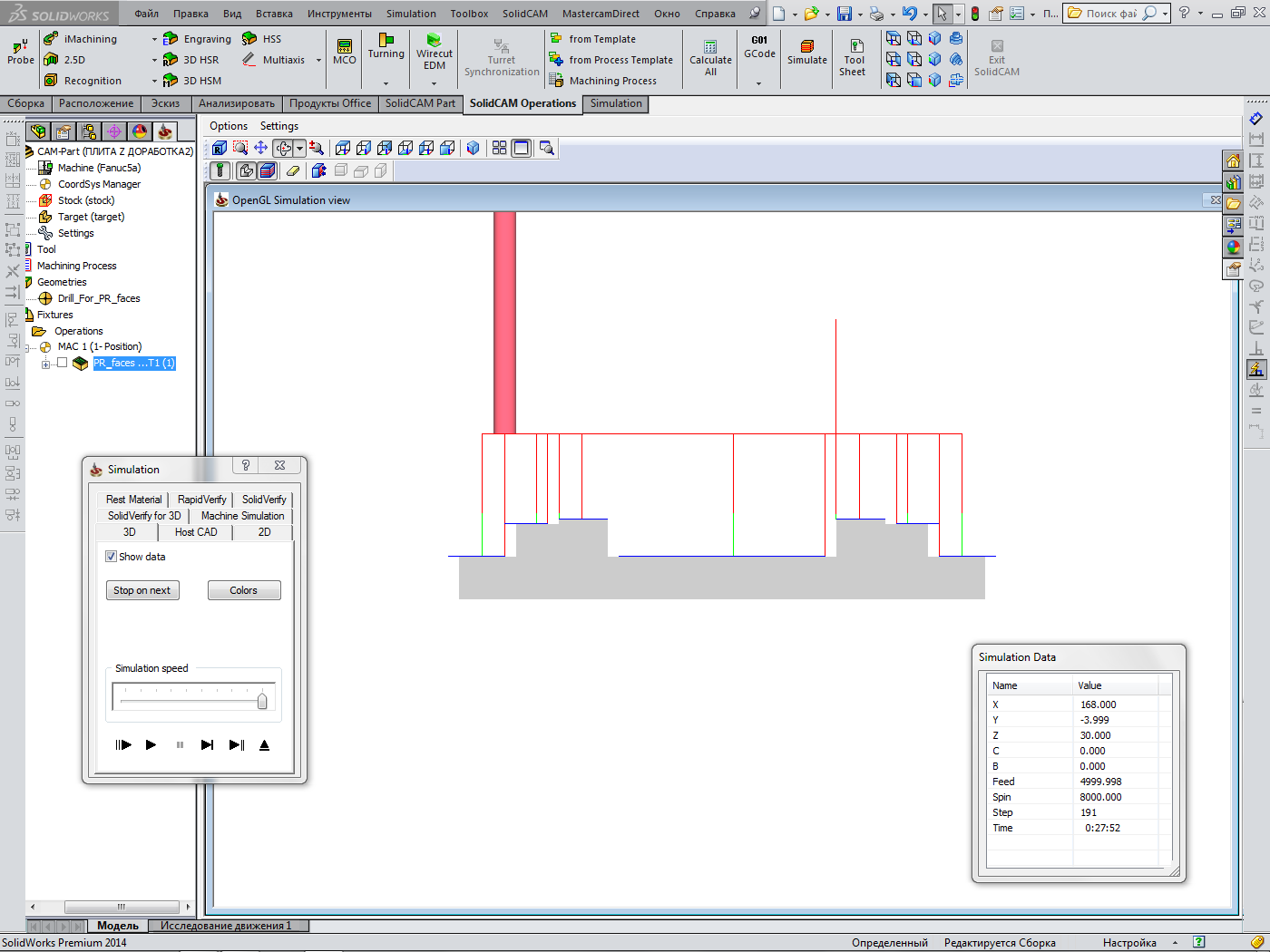Switch to the SolidCAM Part tab
The height and width of the screenshot is (952, 1270).
click(x=420, y=103)
